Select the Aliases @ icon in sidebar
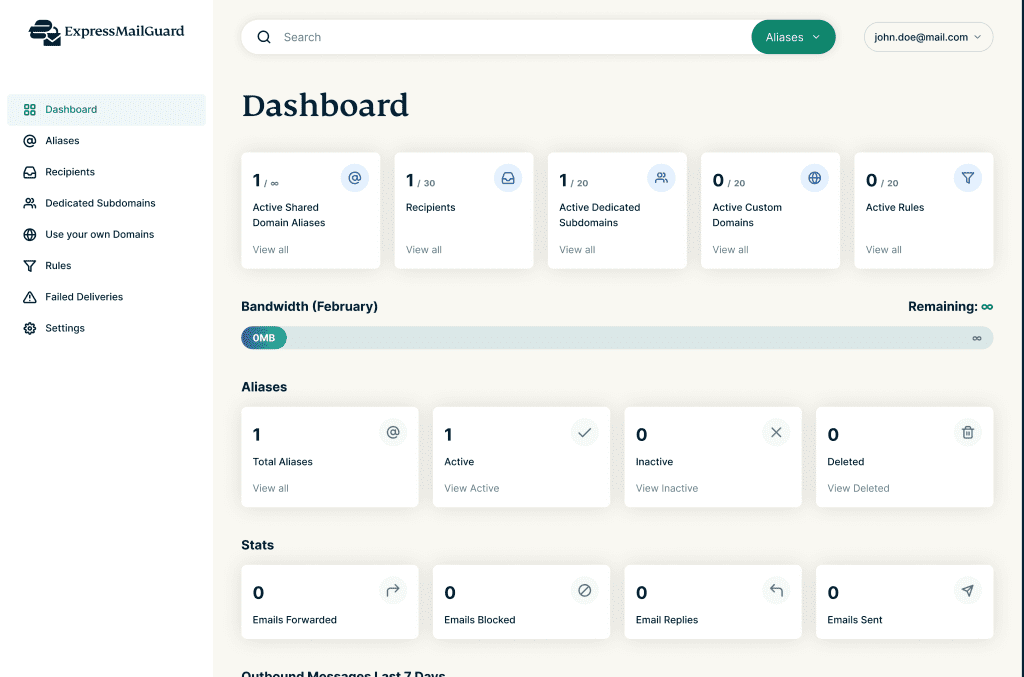Image resolution: width=1024 pixels, height=677 pixels. (30, 140)
